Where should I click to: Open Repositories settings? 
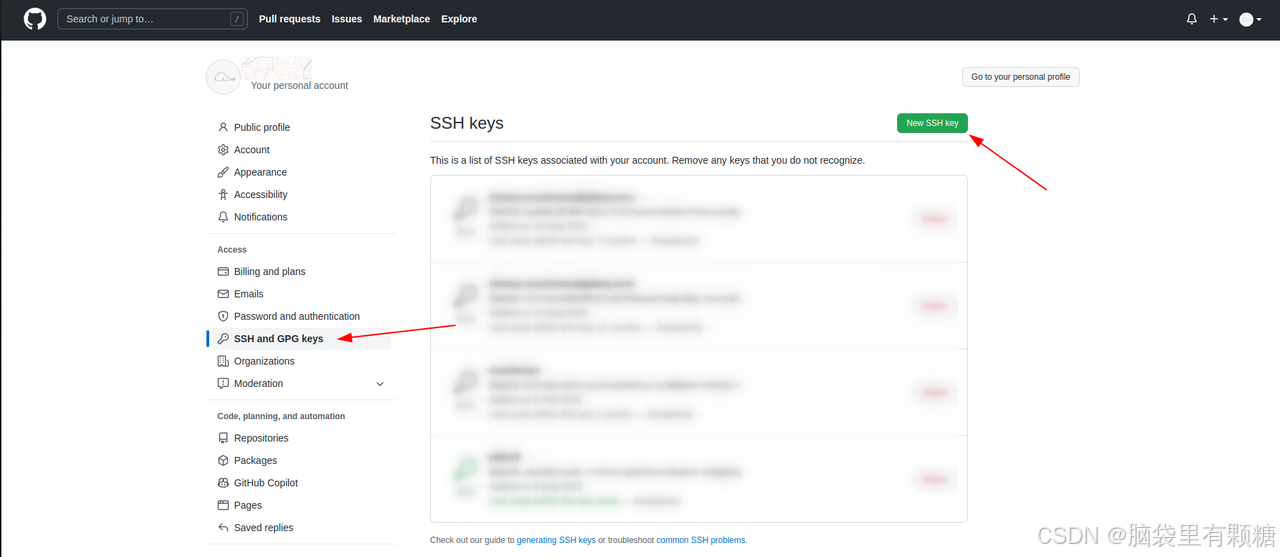coord(261,438)
